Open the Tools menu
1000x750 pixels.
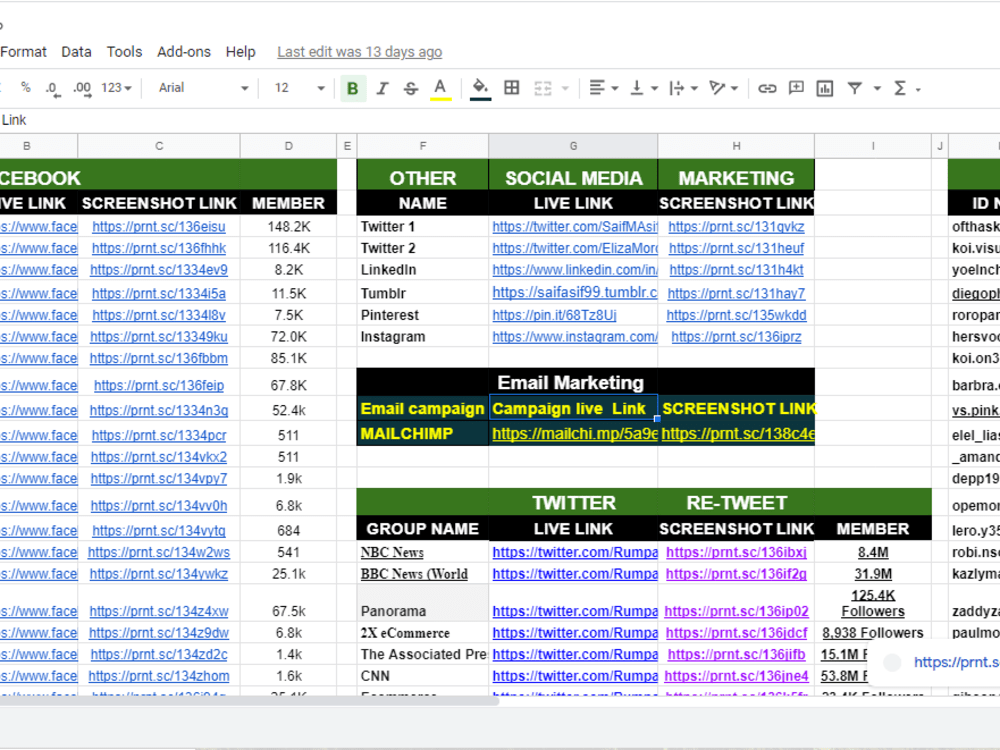pos(124,52)
